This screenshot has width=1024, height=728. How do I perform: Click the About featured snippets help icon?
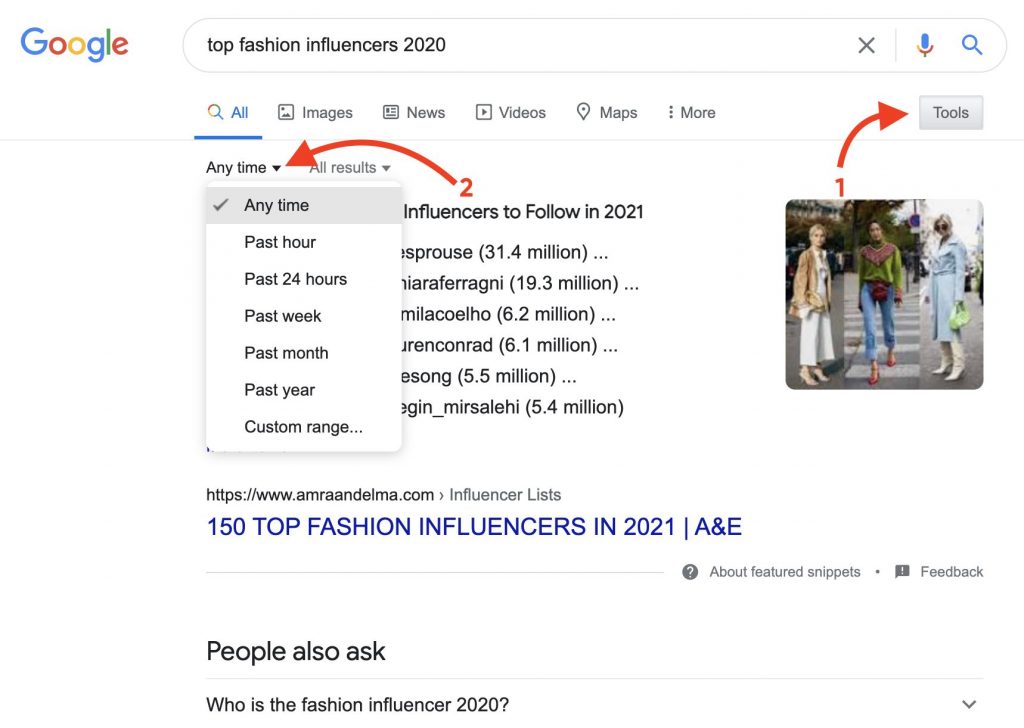pyautogui.click(x=690, y=572)
